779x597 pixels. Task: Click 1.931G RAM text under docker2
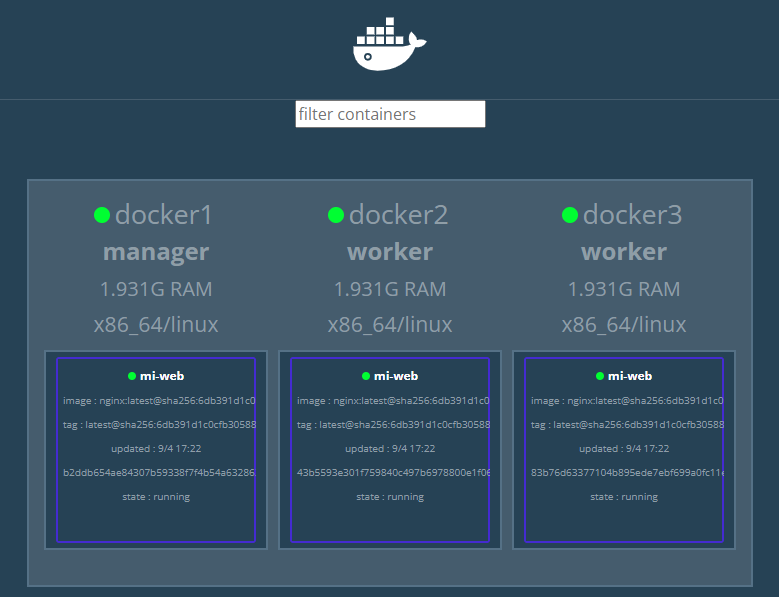coord(390,289)
